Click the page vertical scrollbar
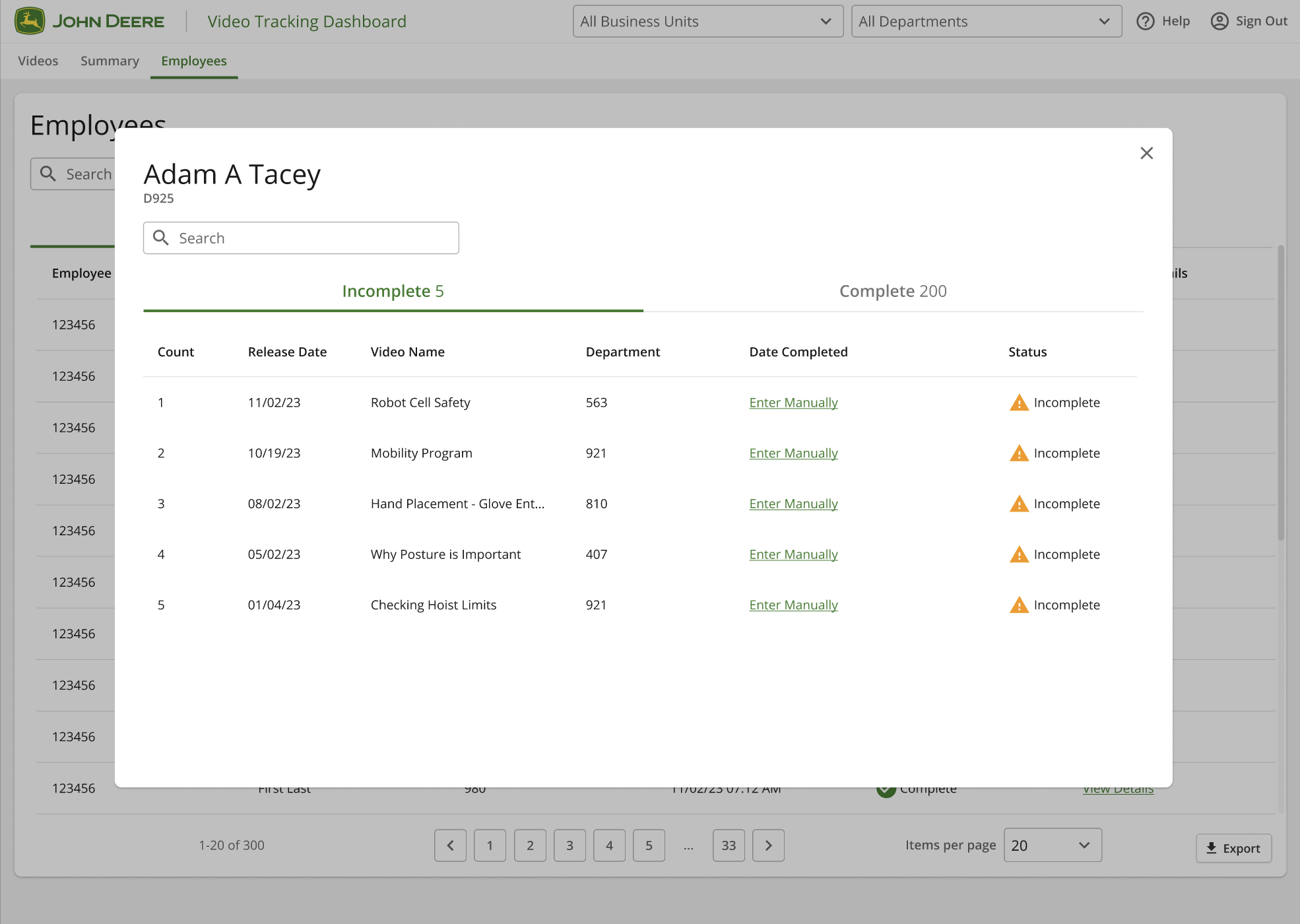The image size is (1300, 924). pyautogui.click(x=1281, y=393)
